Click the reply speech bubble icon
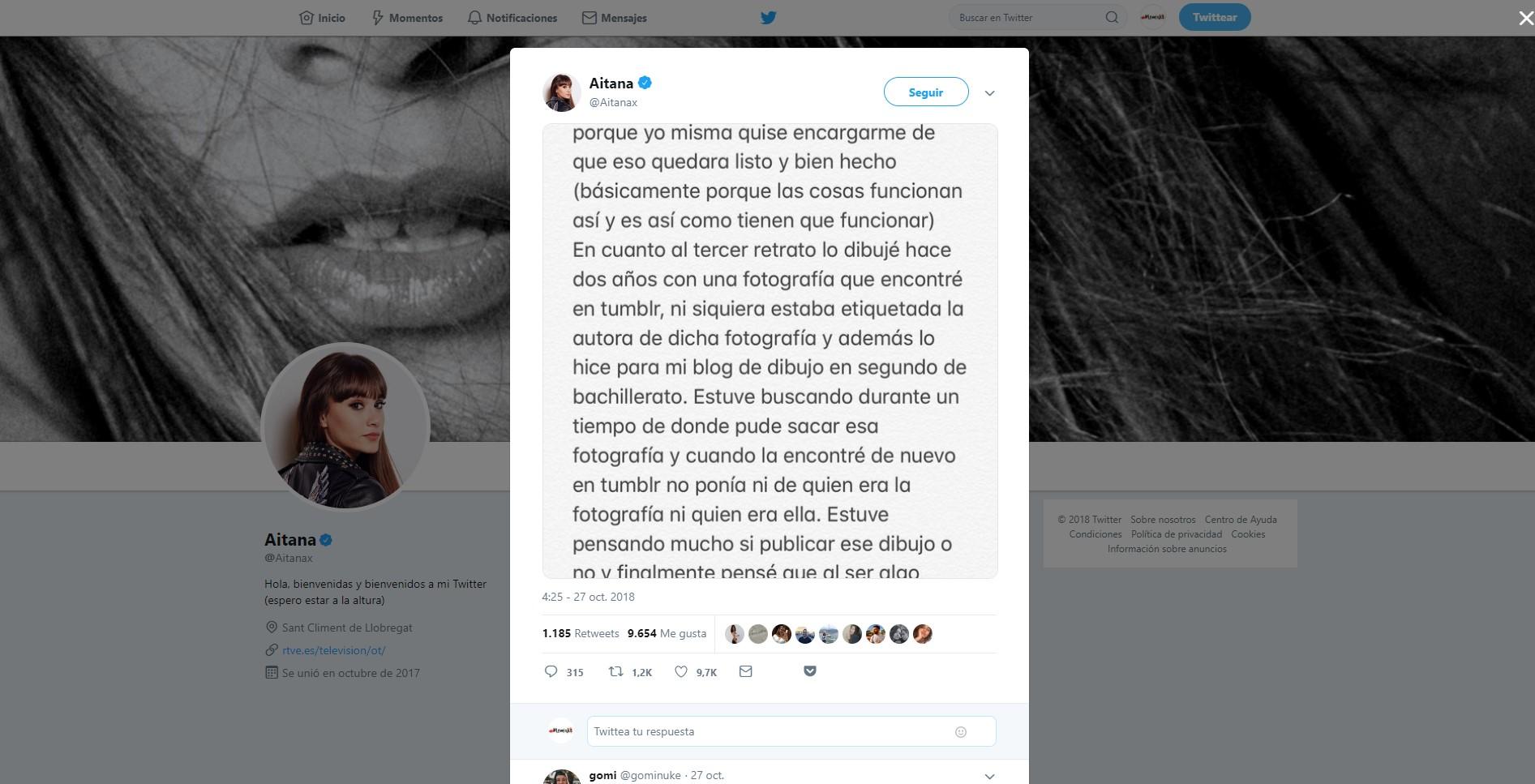 tap(551, 671)
